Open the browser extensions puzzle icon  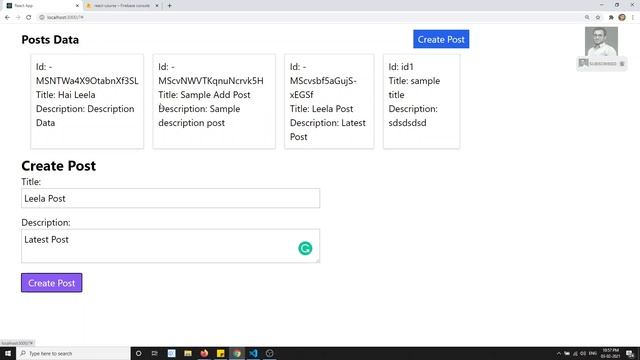click(x=611, y=18)
